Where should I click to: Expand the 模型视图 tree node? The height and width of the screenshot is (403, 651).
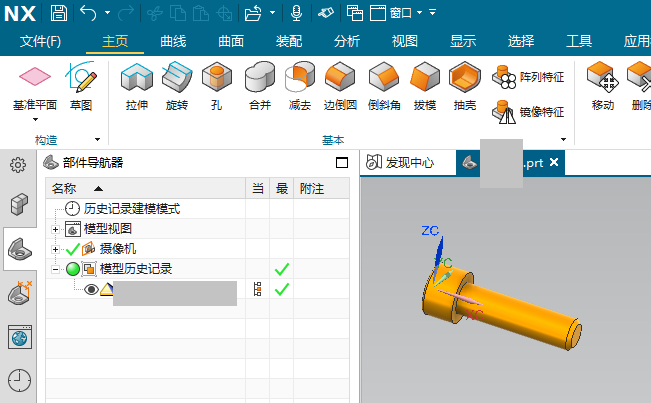click(56, 229)
